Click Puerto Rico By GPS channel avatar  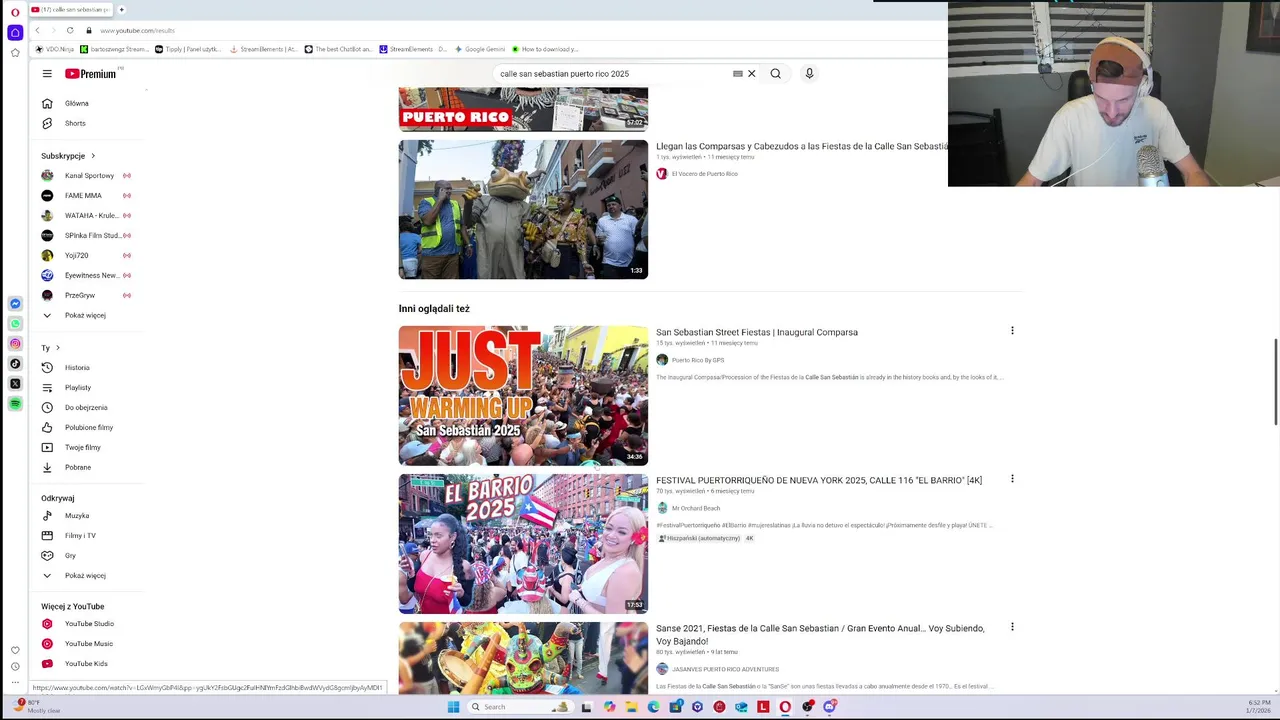(x=662, y=360)
